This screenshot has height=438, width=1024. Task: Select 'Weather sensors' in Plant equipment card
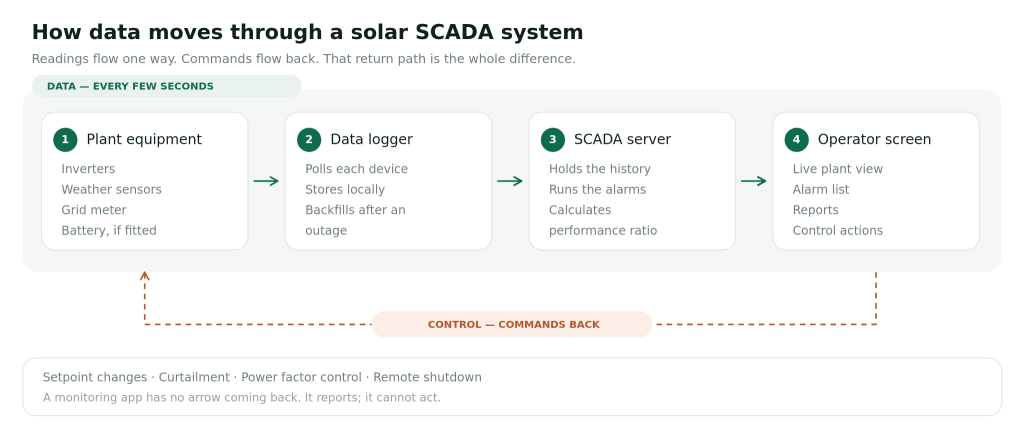click(x=112, y=190)
